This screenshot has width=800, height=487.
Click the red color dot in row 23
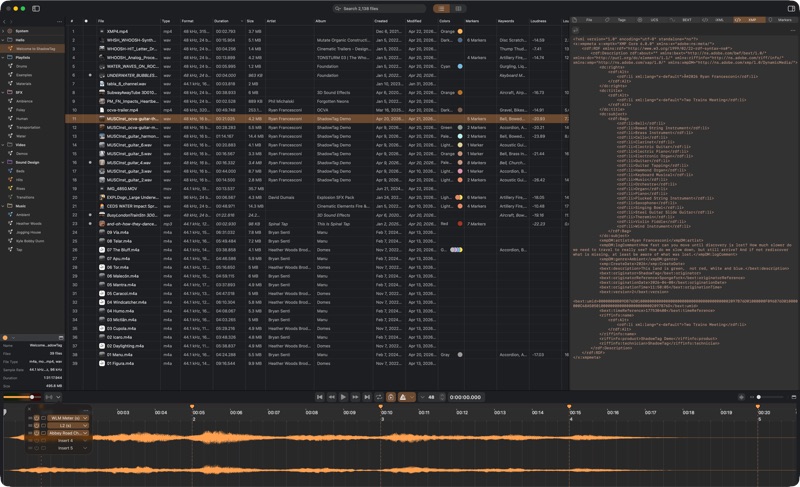click(x=460, y=223)
